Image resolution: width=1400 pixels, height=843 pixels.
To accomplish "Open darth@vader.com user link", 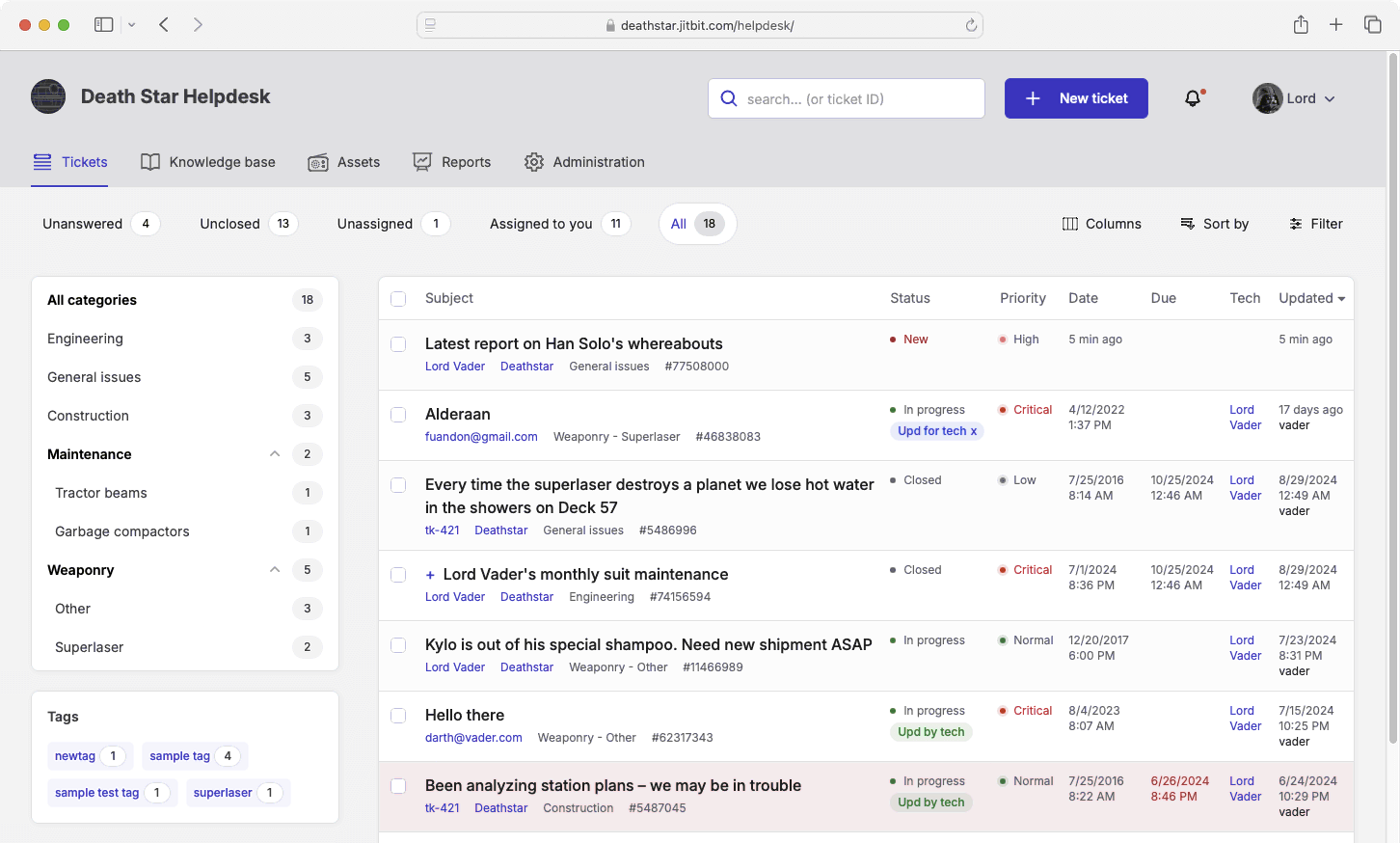I will [473, 738].
